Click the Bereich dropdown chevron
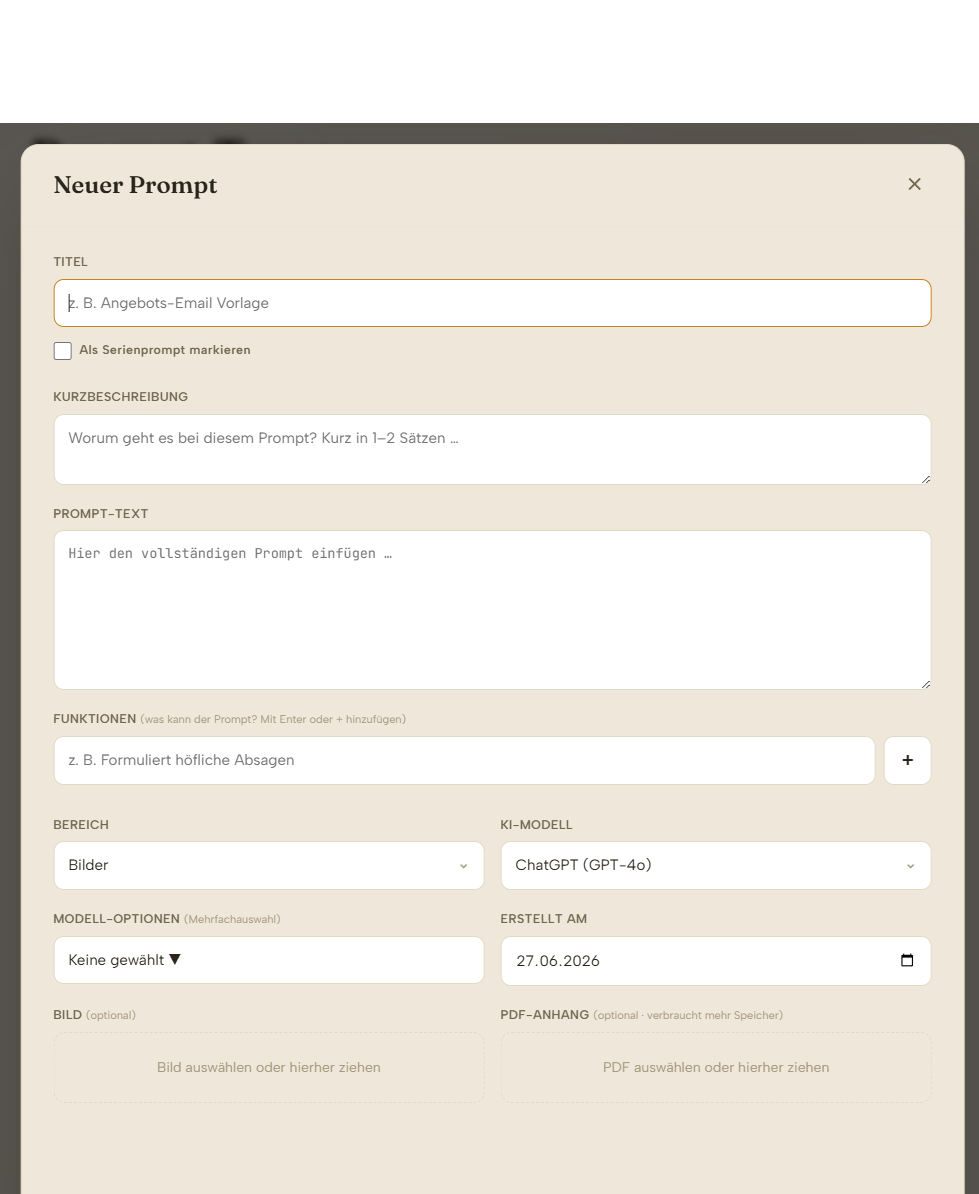 click(x=464, y=866)
